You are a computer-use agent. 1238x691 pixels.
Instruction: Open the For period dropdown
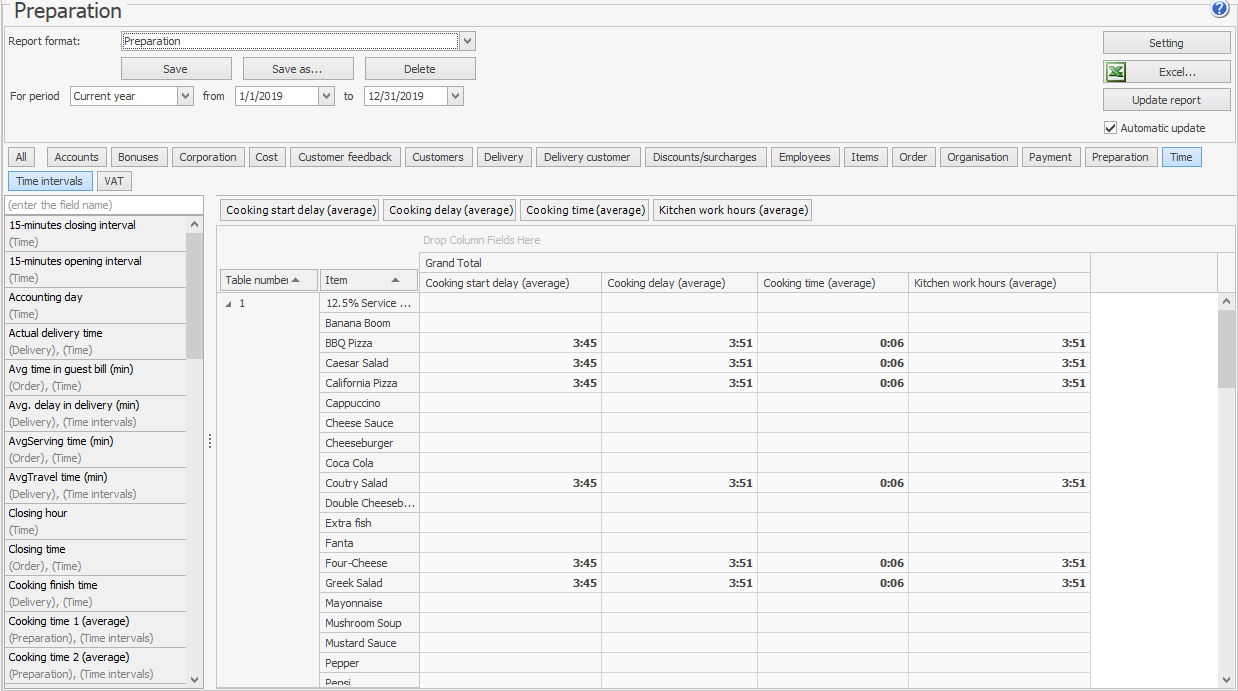185,96
